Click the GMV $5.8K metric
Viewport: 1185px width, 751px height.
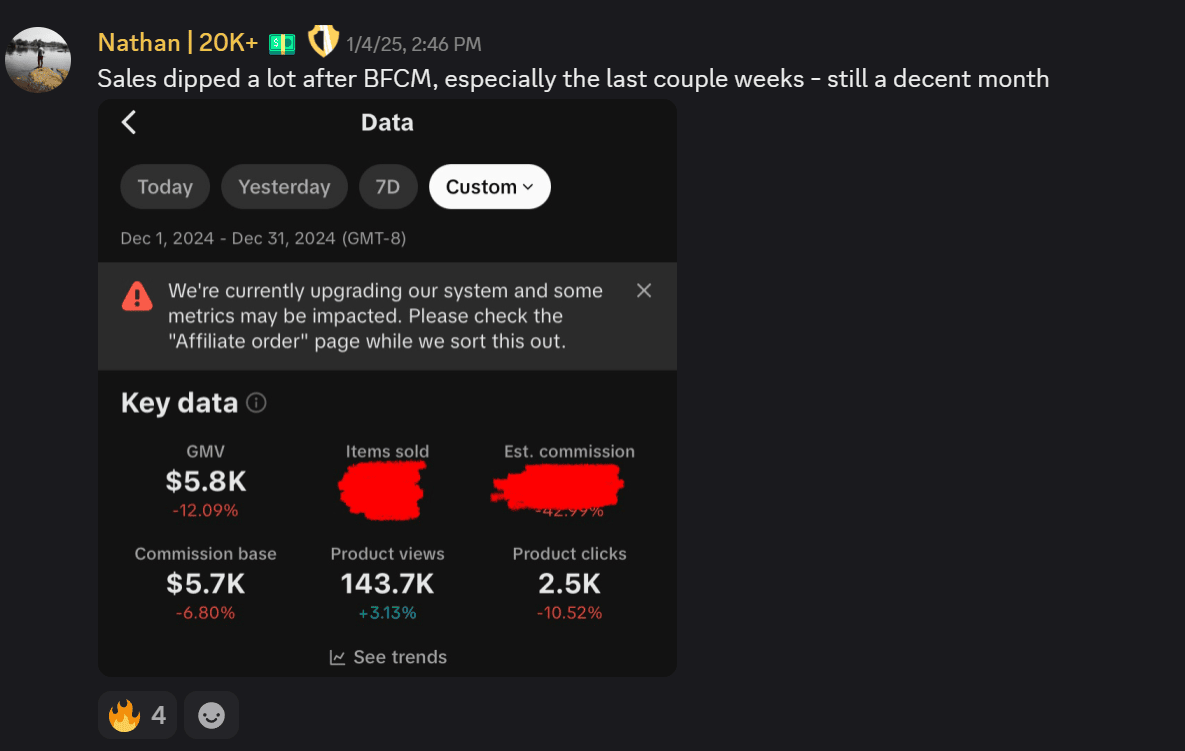pos(206,481)
